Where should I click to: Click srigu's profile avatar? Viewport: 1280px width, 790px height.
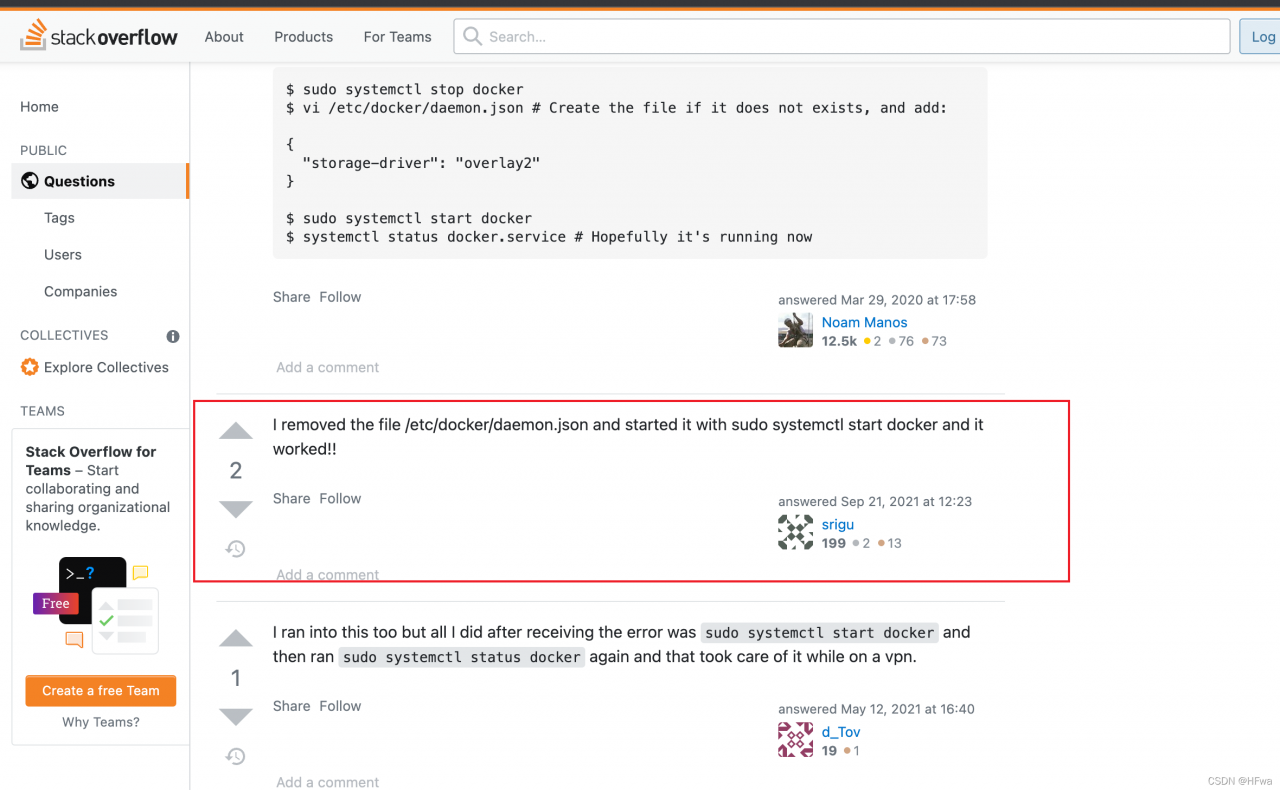795,532
